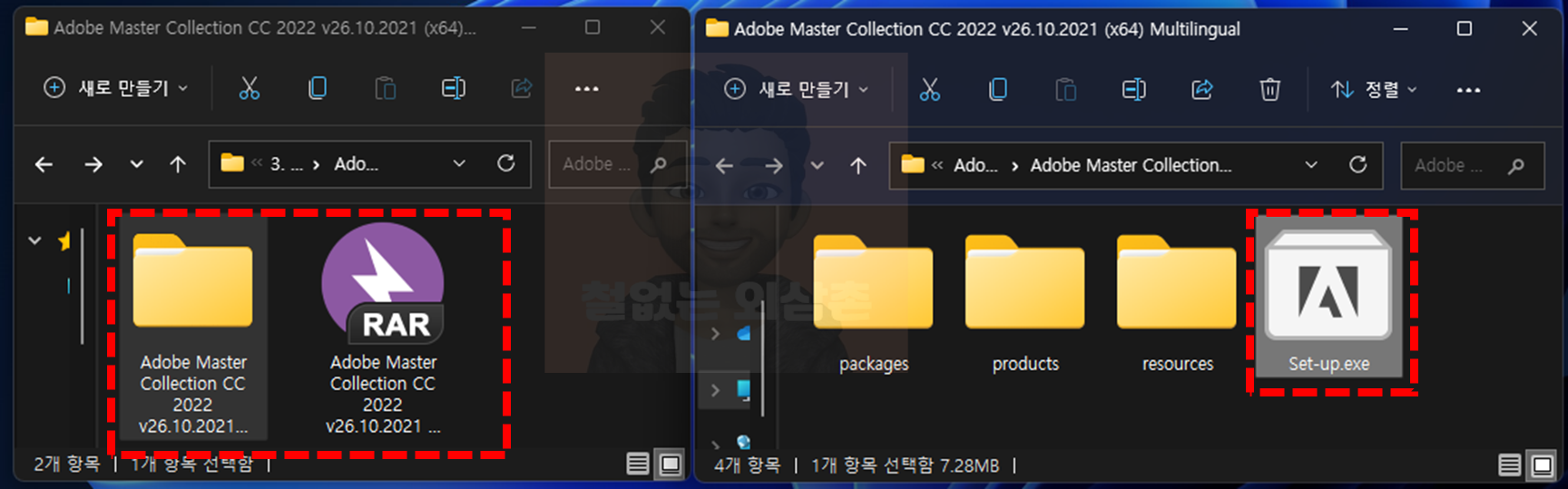
Task: Click the 2개 항목 count in left status bar
Action: point(66,465)
